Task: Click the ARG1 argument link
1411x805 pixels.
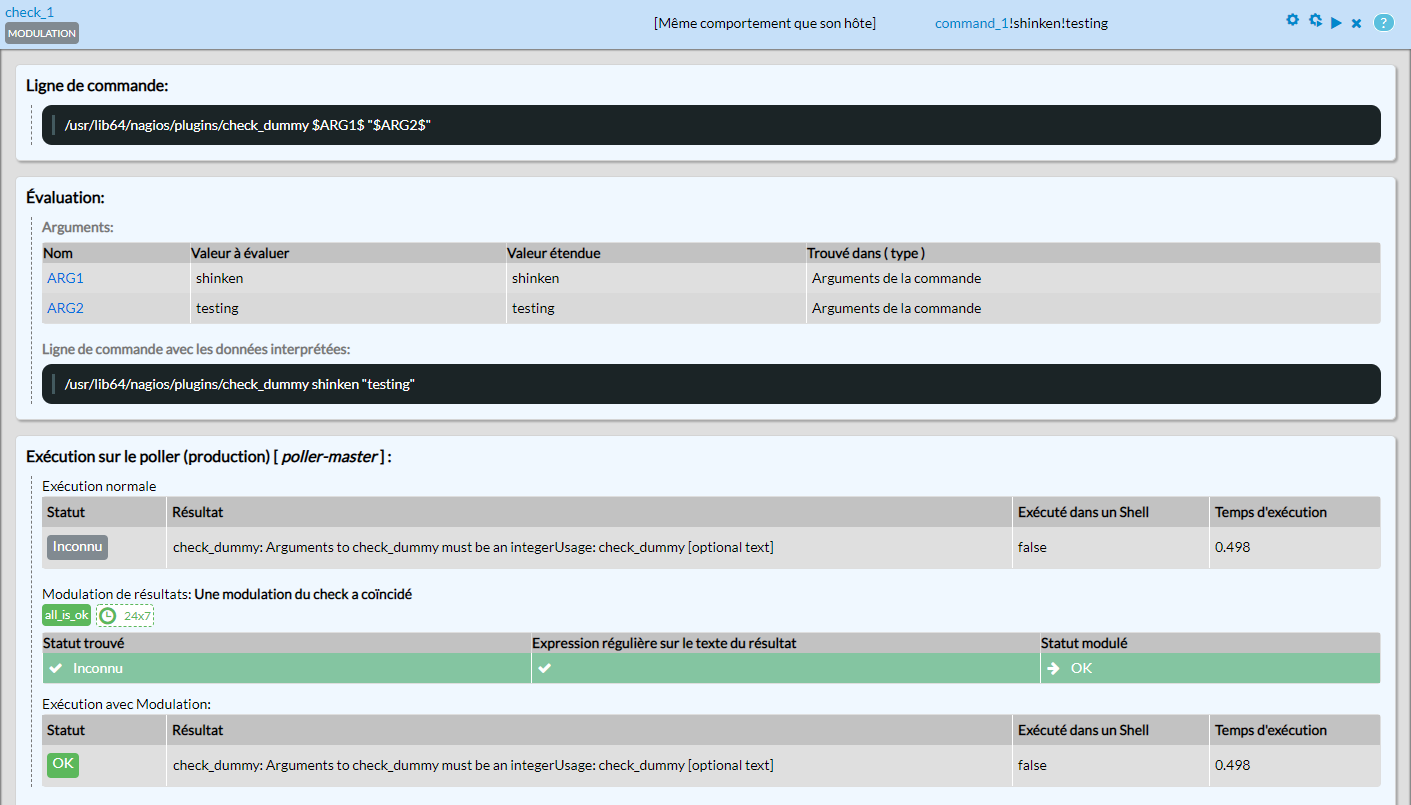Action: (x=65, y=278)
